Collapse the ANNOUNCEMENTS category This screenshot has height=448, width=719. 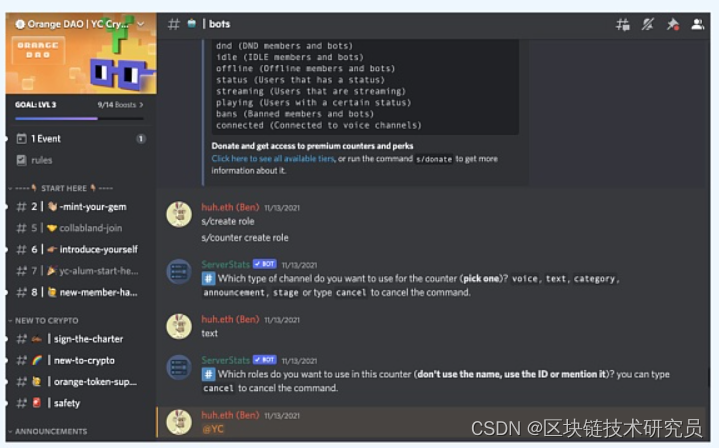(x=48, y=431)
